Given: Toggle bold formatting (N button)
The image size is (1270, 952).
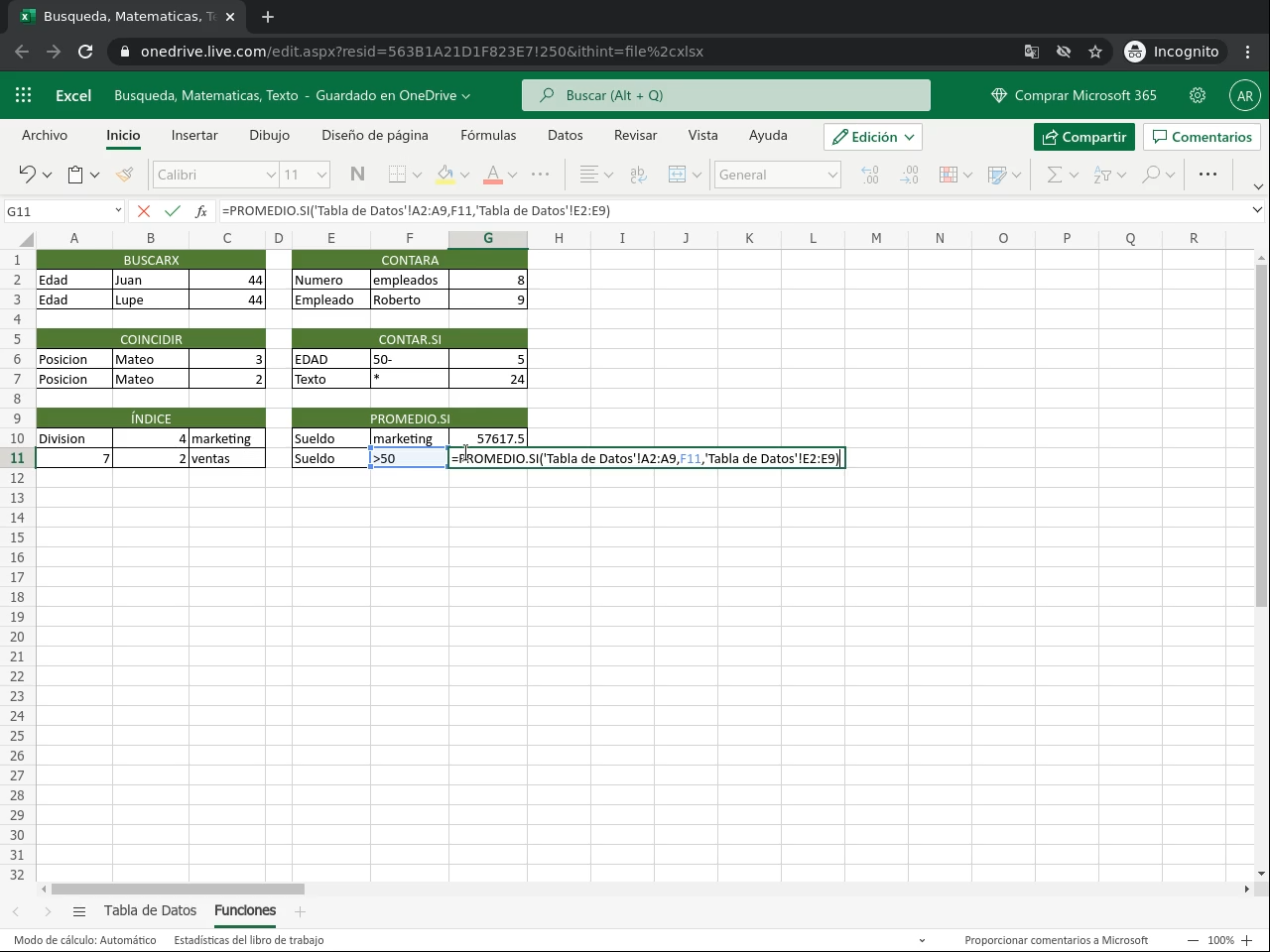Looking at the screenshot, I should click(x=357, y=175).
